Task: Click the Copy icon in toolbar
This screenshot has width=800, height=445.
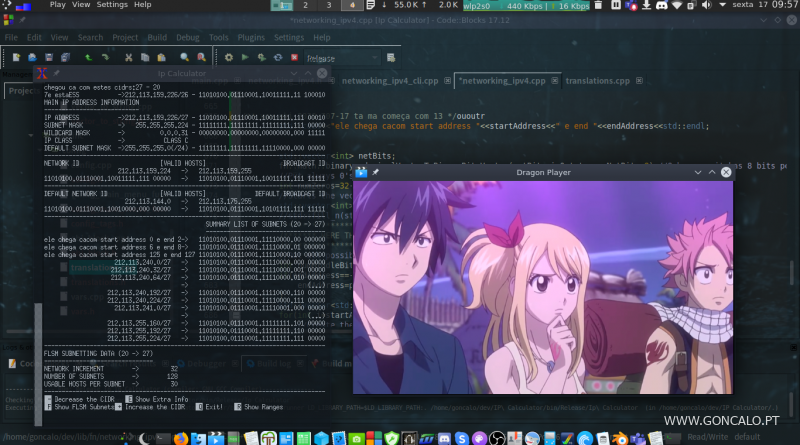Action: click(x=145, y=57)
